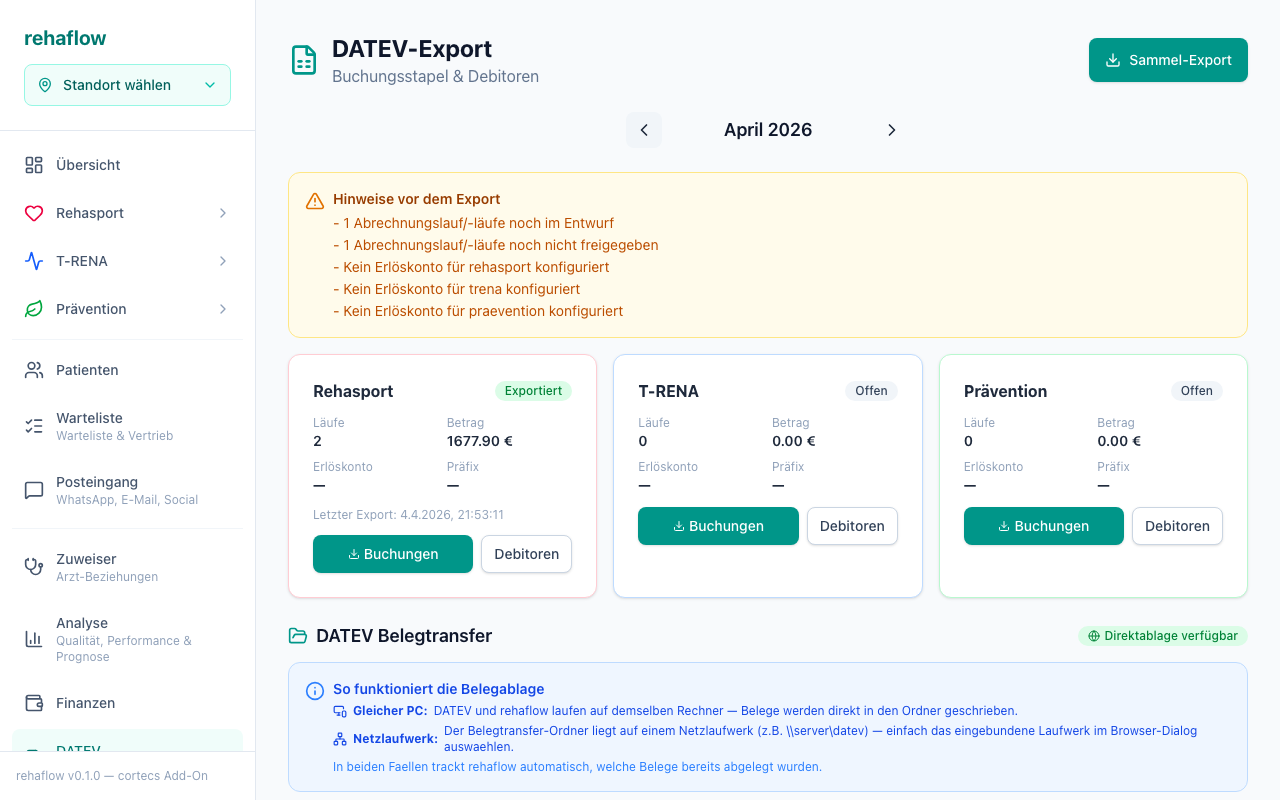Click the Finanzen wallet icon
The image size is (1280, 800).
tap(33, 702)
